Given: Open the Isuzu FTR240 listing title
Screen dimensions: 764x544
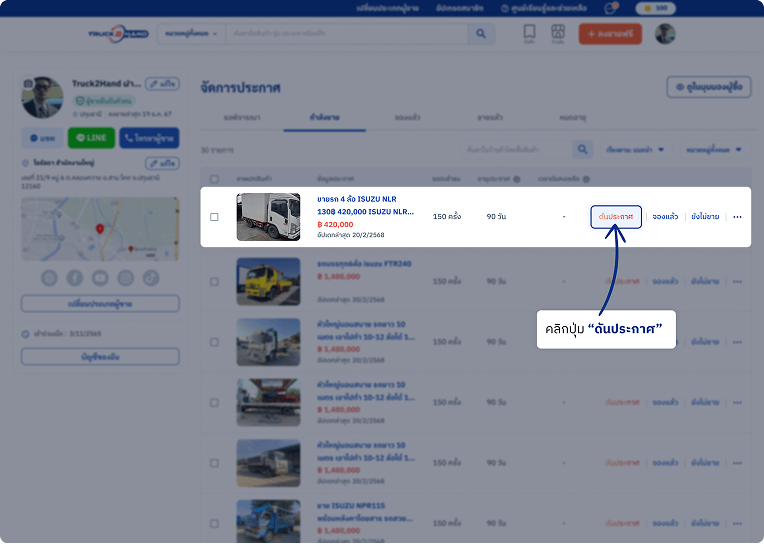Looking at the screenshot, I should coord(364,264).
